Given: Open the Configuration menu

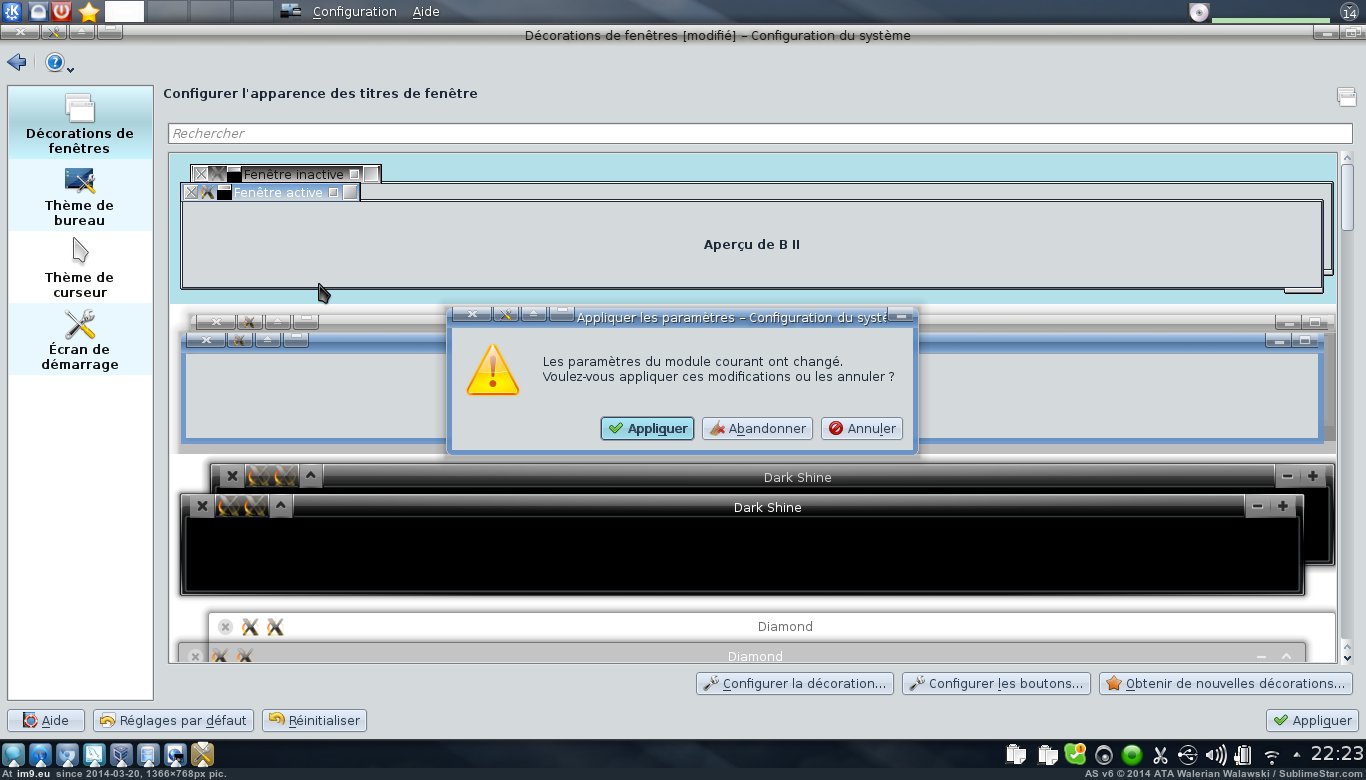Looking at the screenshot, I should coord(354,12).
